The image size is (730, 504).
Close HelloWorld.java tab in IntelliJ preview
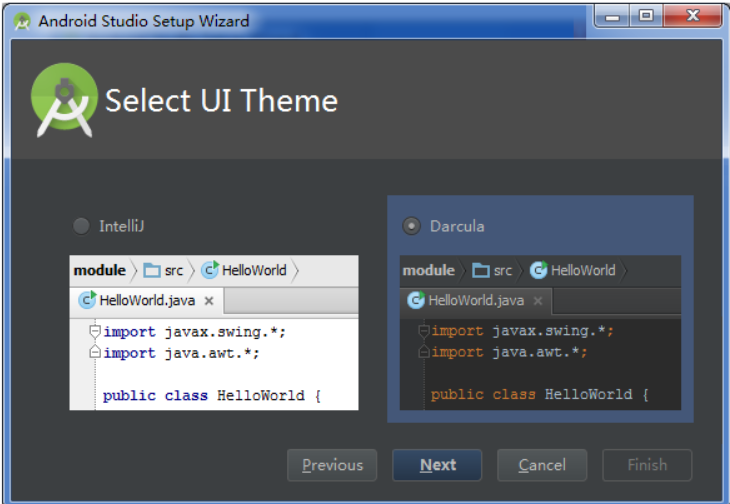pos(209,301)
